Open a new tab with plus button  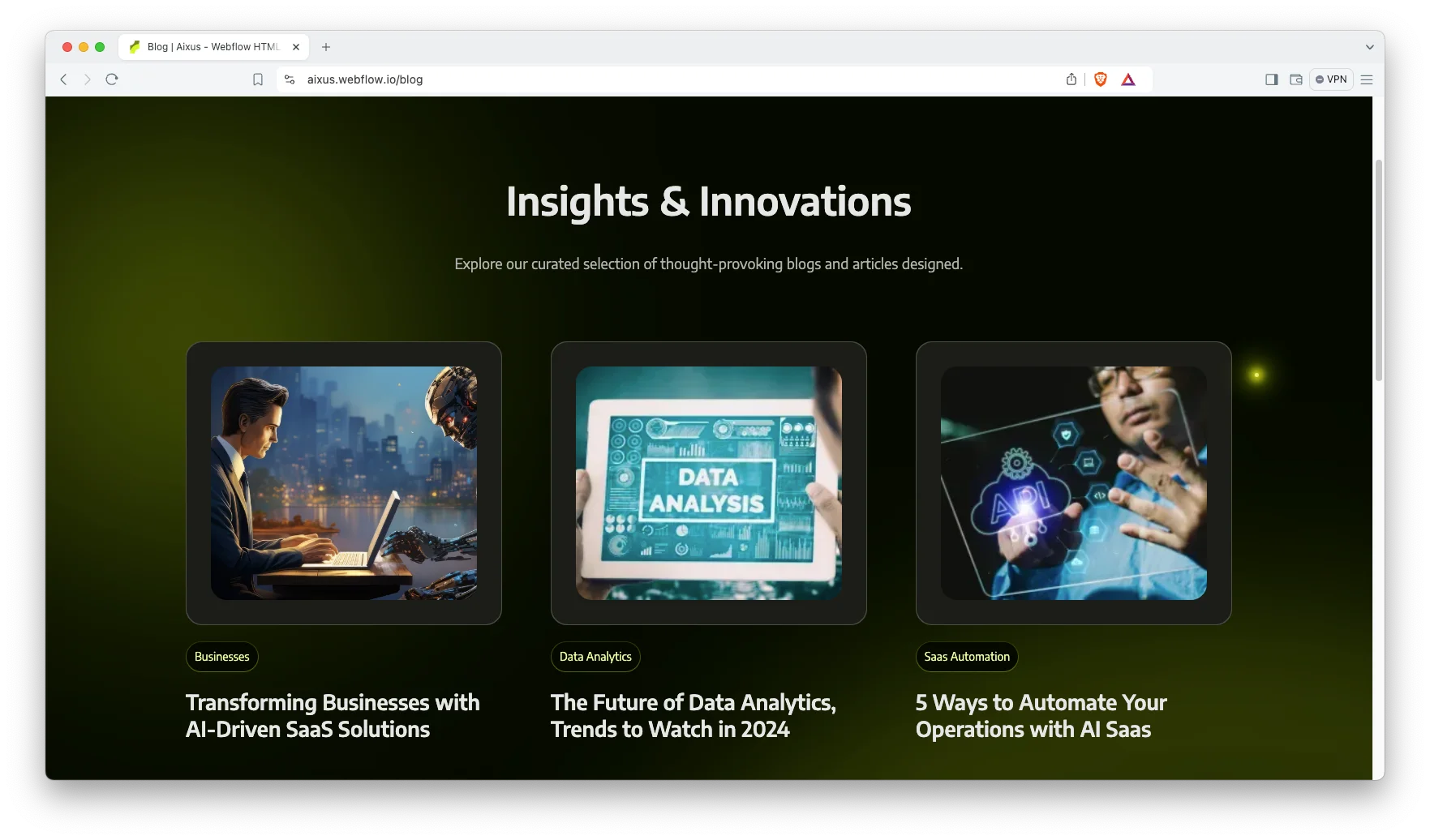[x=326, y=47]
